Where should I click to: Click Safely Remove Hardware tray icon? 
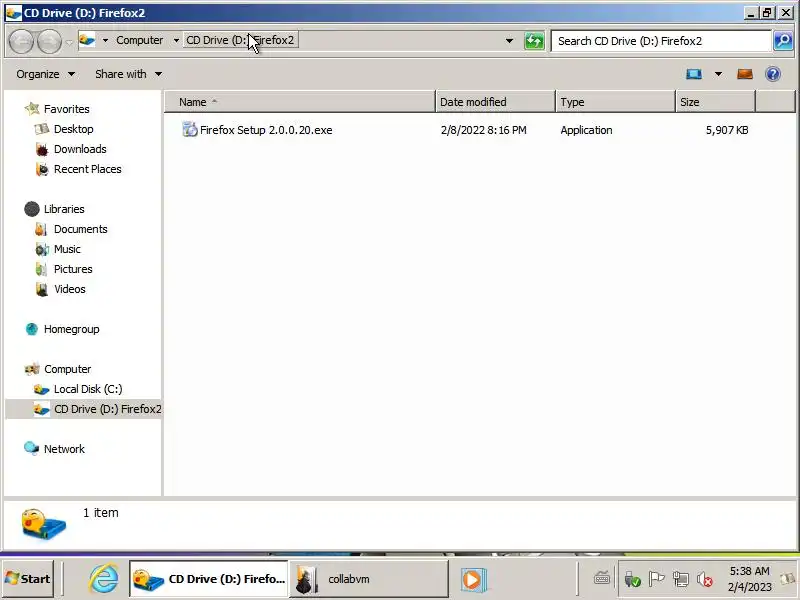tap(632, 579)
